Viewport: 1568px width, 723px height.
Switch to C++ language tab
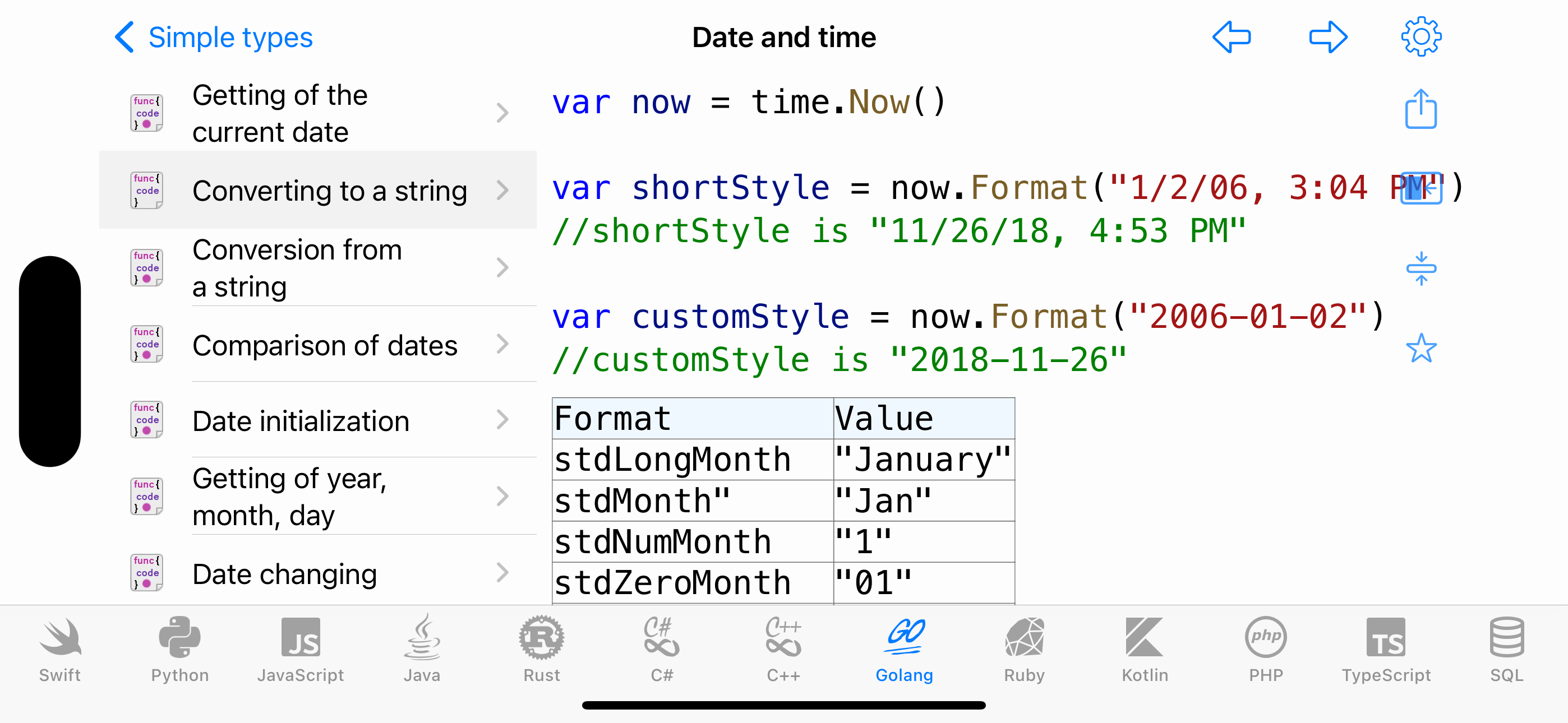[783, 650]
